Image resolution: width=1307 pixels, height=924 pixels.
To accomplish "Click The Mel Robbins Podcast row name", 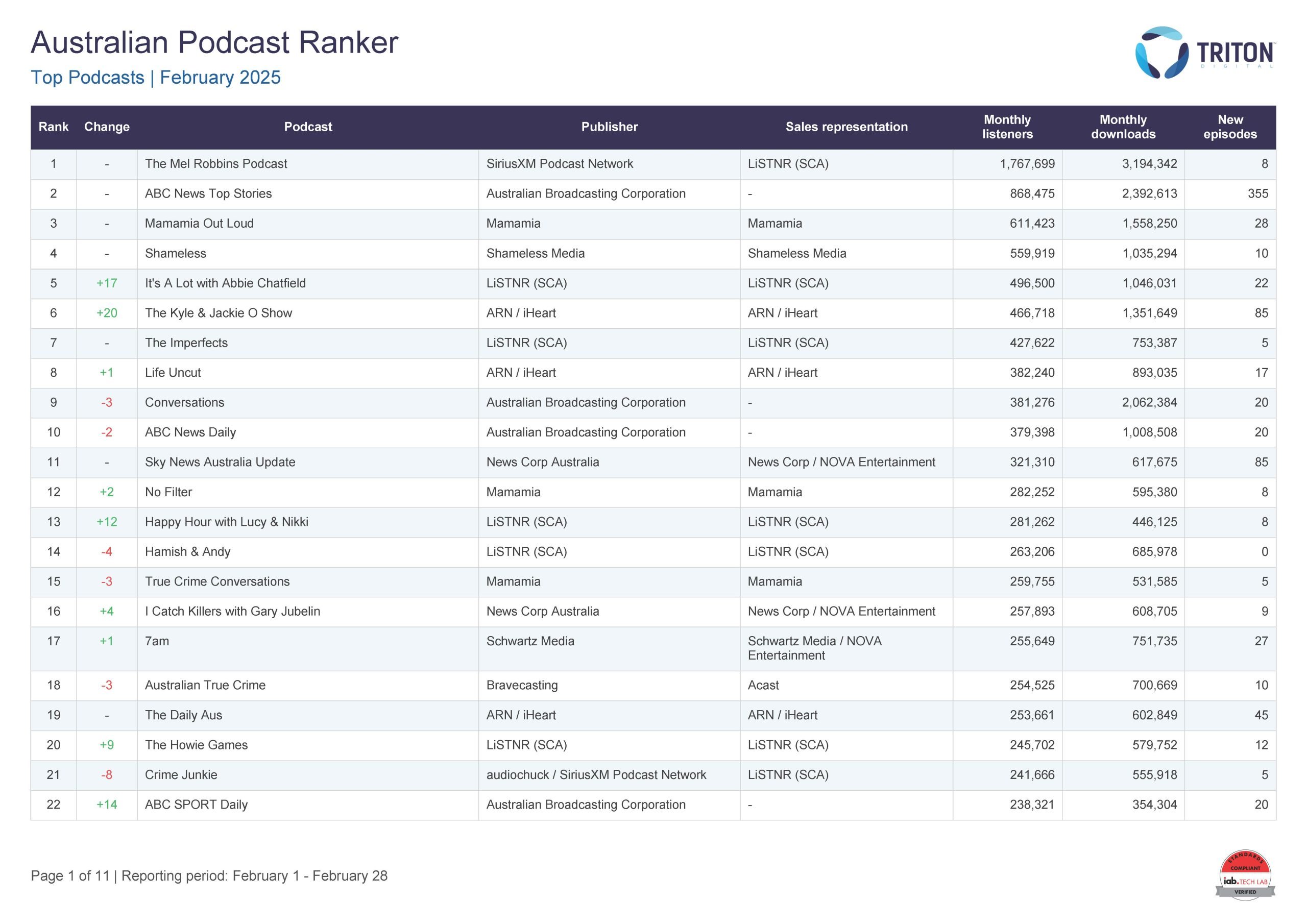I will (216, 164).
